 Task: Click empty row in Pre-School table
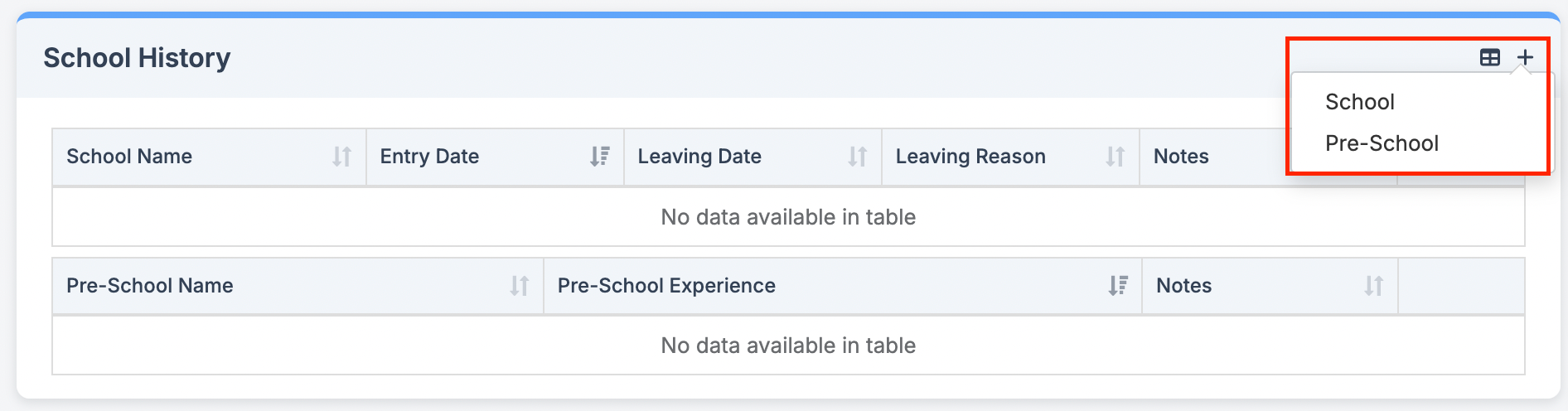point(788,346)
